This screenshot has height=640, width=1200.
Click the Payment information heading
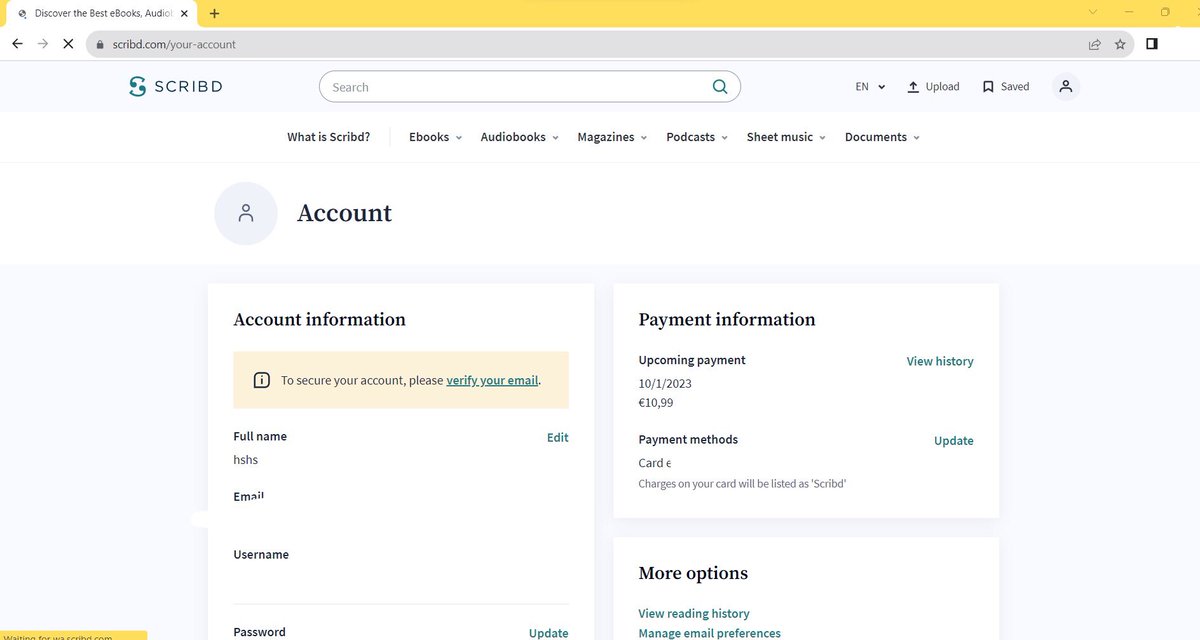point(727,320)
